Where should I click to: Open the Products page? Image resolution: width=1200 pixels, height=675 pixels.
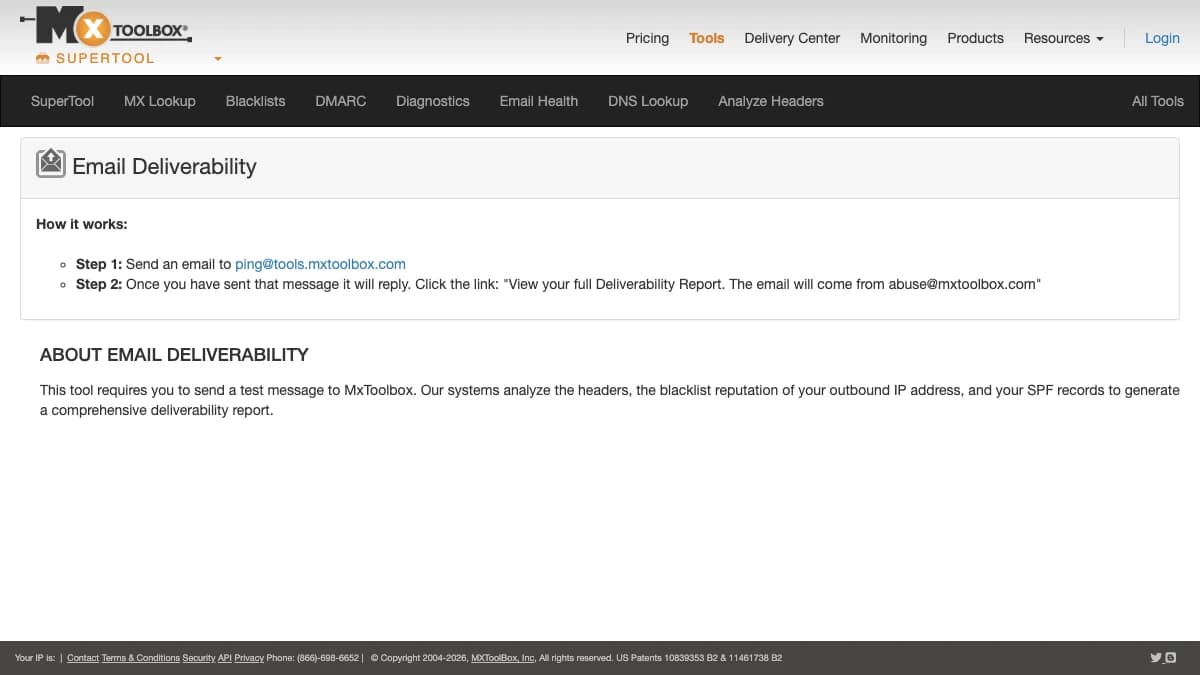(975, 38)
